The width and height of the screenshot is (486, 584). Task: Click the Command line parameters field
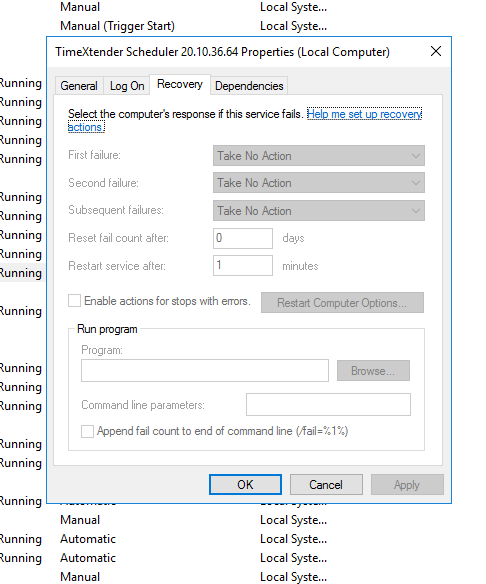(328, 404)
